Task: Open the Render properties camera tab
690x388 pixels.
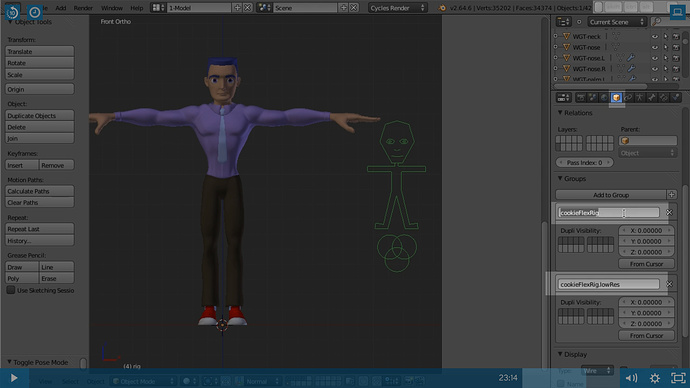Action: 580,98
